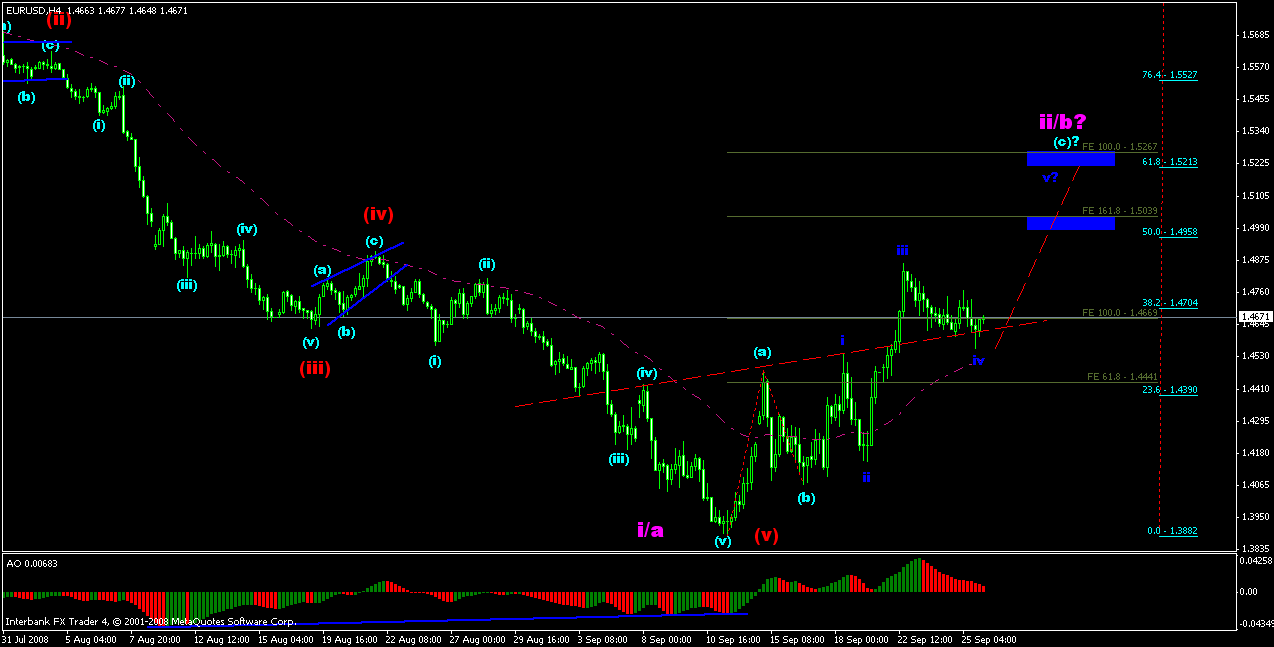Click the 38.2 - 1.4704 Fibonacci label
The image size is (1274, 647).
coord(1170,302)
